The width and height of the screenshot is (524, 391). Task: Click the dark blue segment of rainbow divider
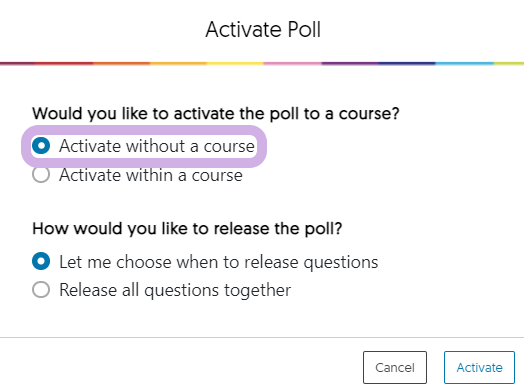407,63
